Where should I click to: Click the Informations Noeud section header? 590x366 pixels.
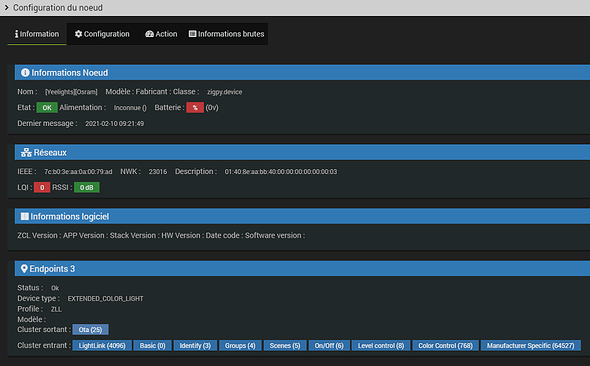(x=302, y=73)
